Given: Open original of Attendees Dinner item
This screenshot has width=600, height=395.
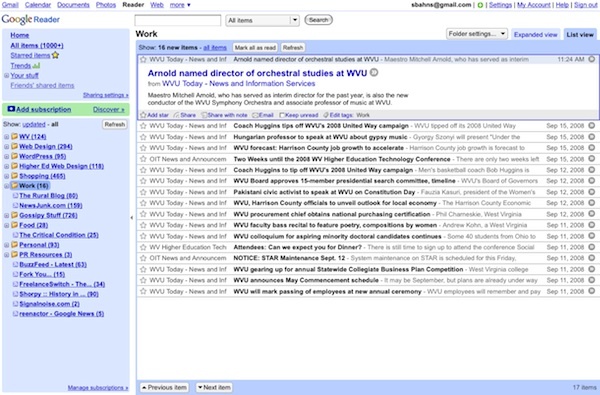Looking at the screenshot, I should click(x=592, y=247).
